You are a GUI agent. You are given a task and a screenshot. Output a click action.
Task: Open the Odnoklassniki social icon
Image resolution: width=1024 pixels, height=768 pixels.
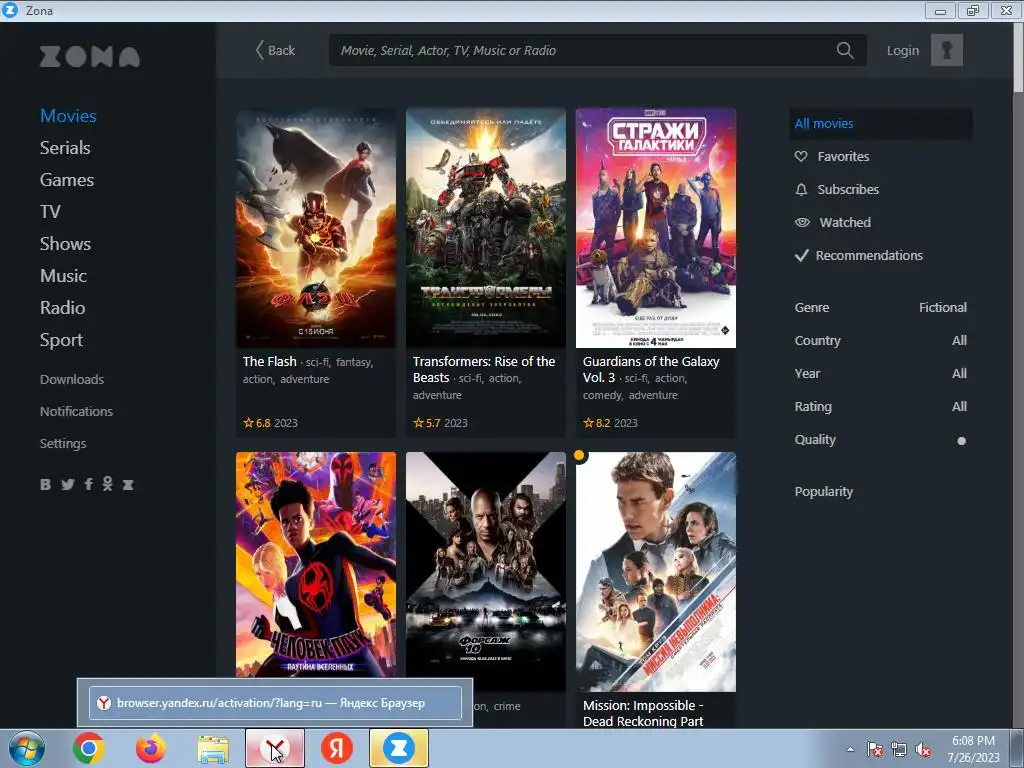108,484
